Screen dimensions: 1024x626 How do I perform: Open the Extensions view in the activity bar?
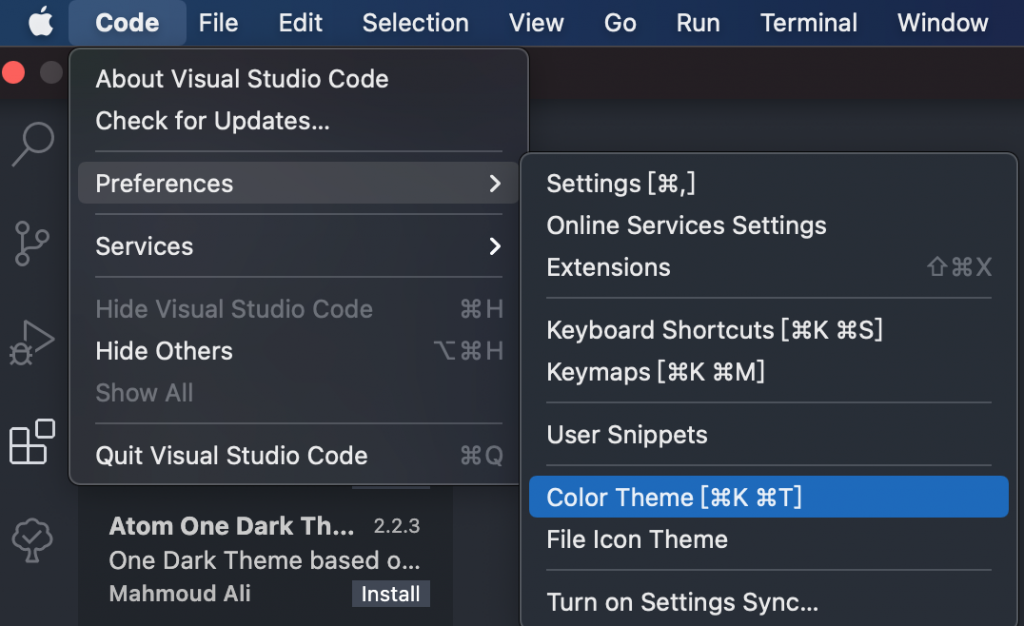coord(32,442)
